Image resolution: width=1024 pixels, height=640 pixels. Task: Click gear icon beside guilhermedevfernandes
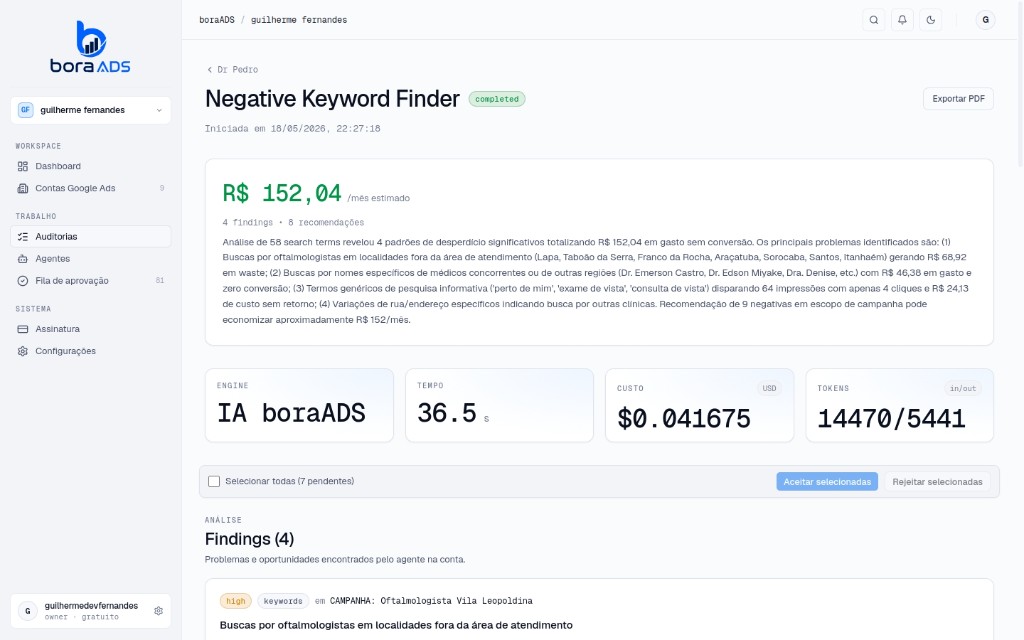158,611
